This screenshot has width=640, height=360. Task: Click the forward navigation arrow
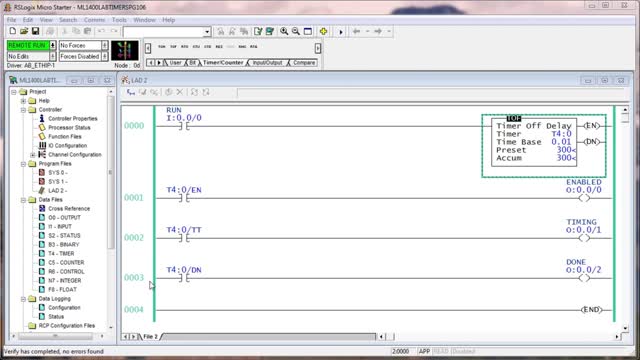pos(378,31)
